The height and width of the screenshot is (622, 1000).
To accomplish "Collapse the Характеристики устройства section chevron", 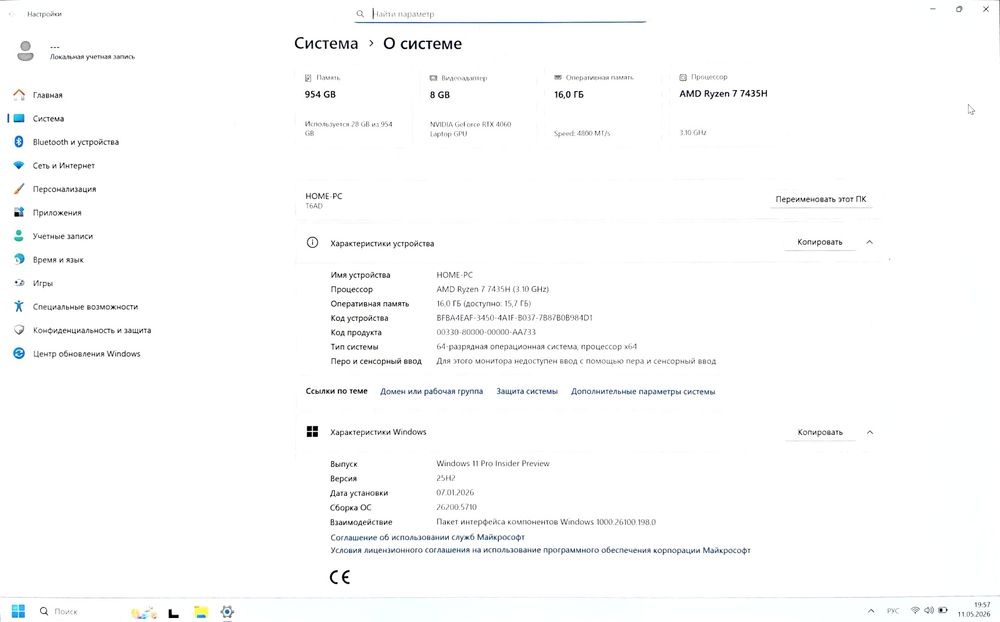I will [x=869, y=242].
